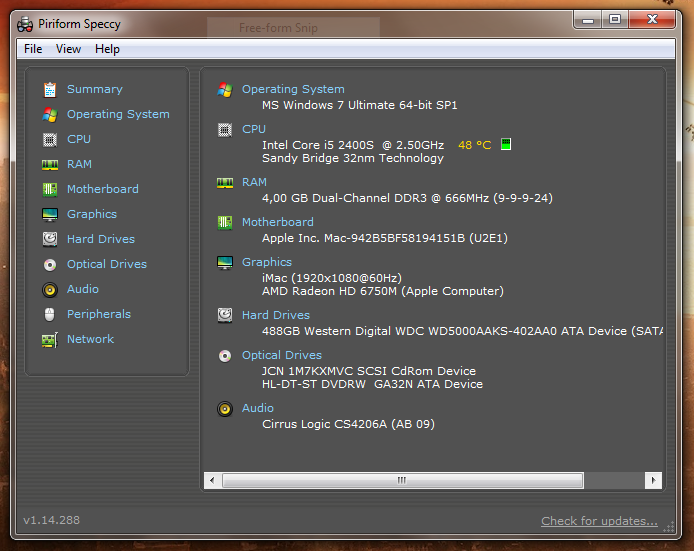694x551 pixels.
Task: Click the Motherboard icon in sidebar
Action: (49, 190)
